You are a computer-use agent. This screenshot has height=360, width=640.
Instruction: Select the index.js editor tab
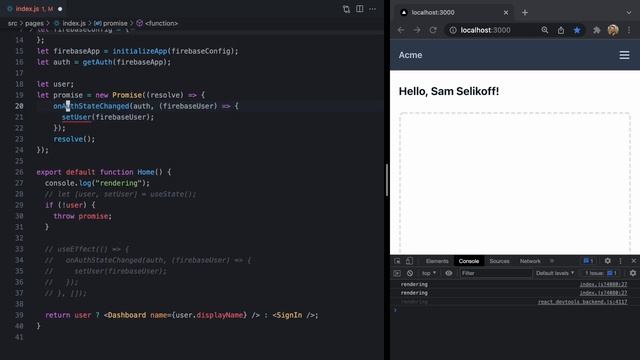34,9
